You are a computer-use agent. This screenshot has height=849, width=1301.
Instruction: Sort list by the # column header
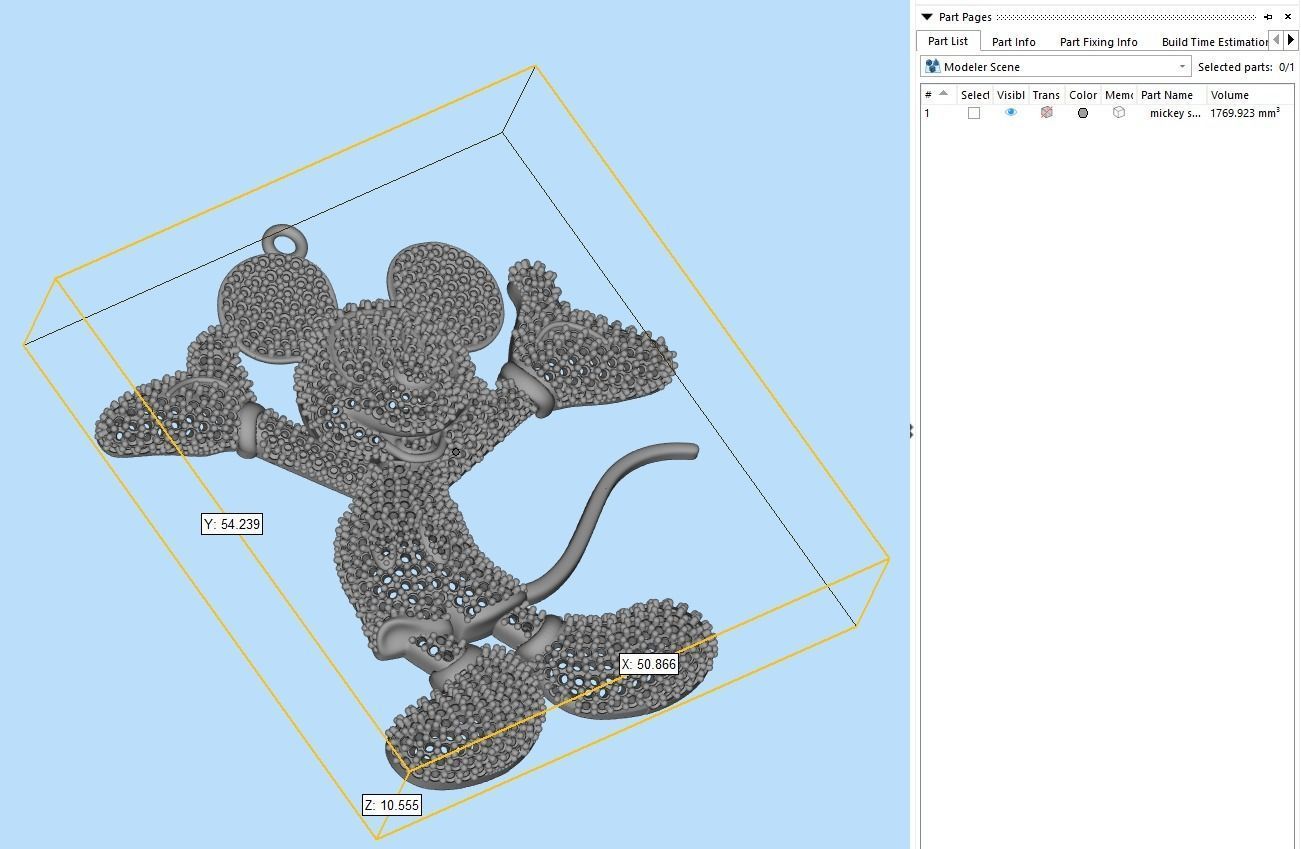click(938, 95)
